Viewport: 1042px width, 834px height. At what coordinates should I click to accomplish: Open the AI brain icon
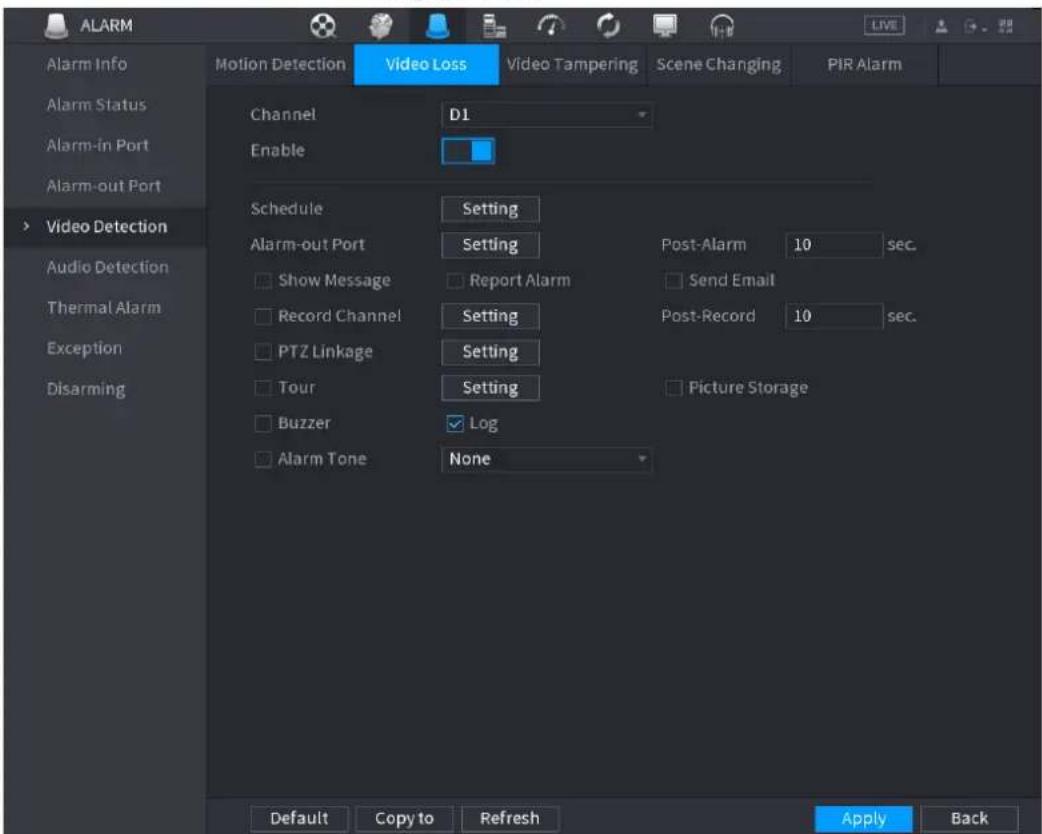tap(381, 26)
